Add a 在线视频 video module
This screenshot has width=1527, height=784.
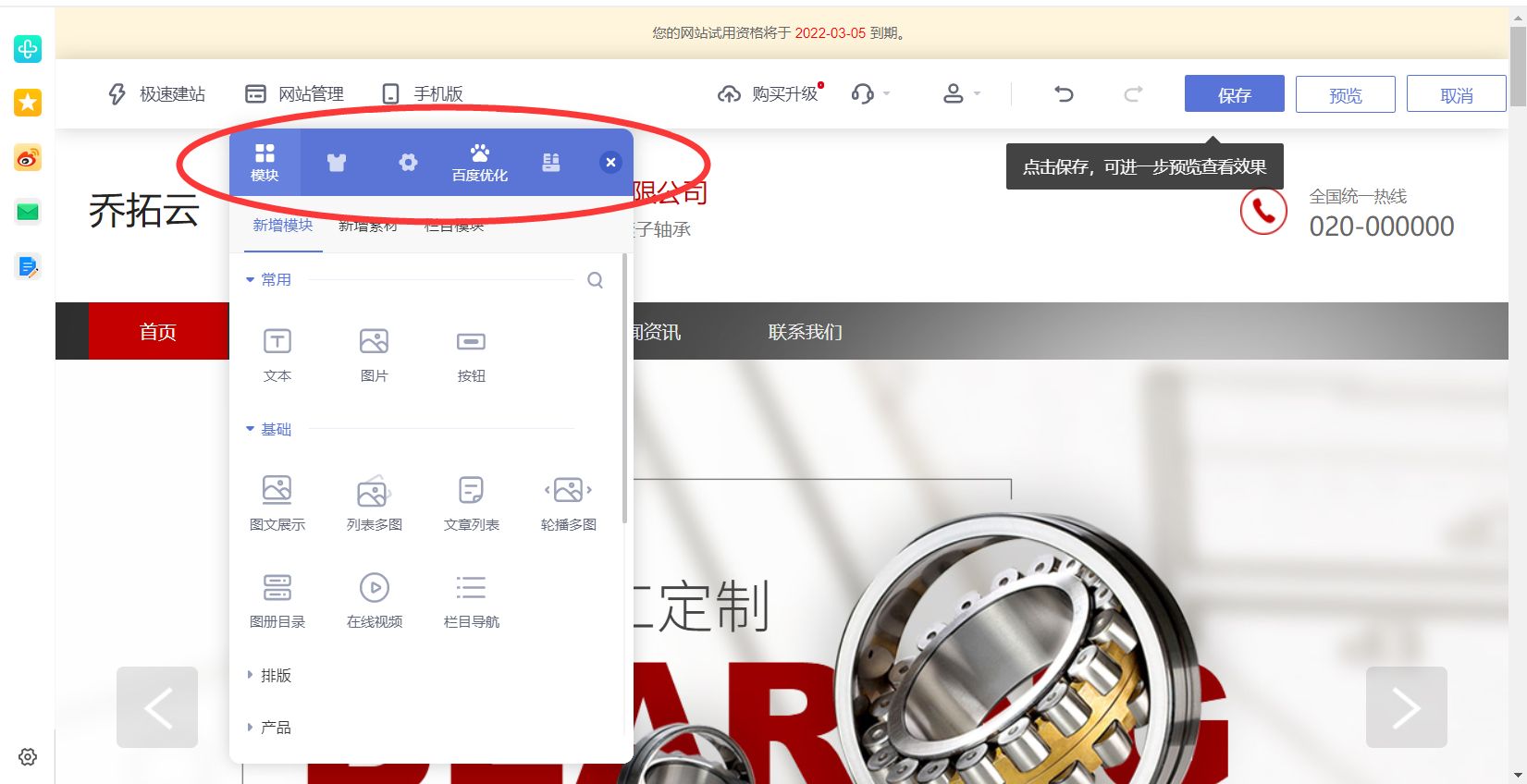click(x=374, y=601)
